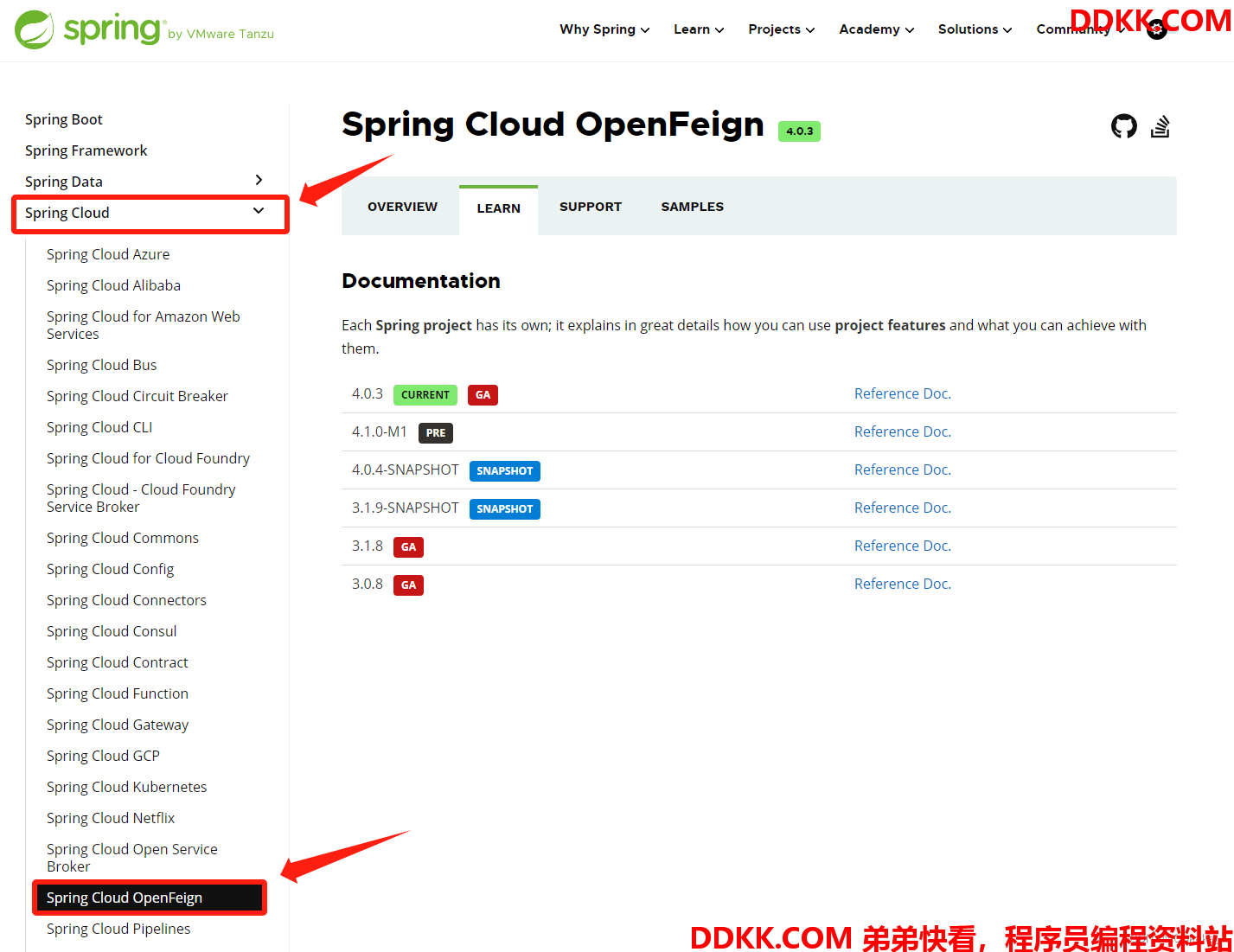Click the GA badge next to 3.1.8
The image size is (1234, 952).
[408, 547]
